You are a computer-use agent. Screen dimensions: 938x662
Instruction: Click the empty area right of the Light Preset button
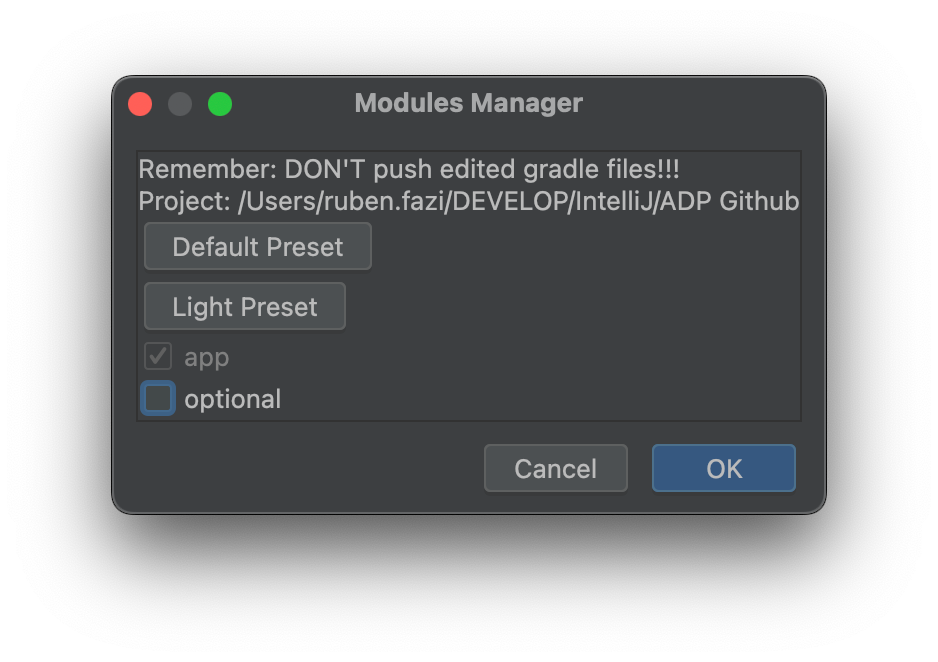coord(571,306)
